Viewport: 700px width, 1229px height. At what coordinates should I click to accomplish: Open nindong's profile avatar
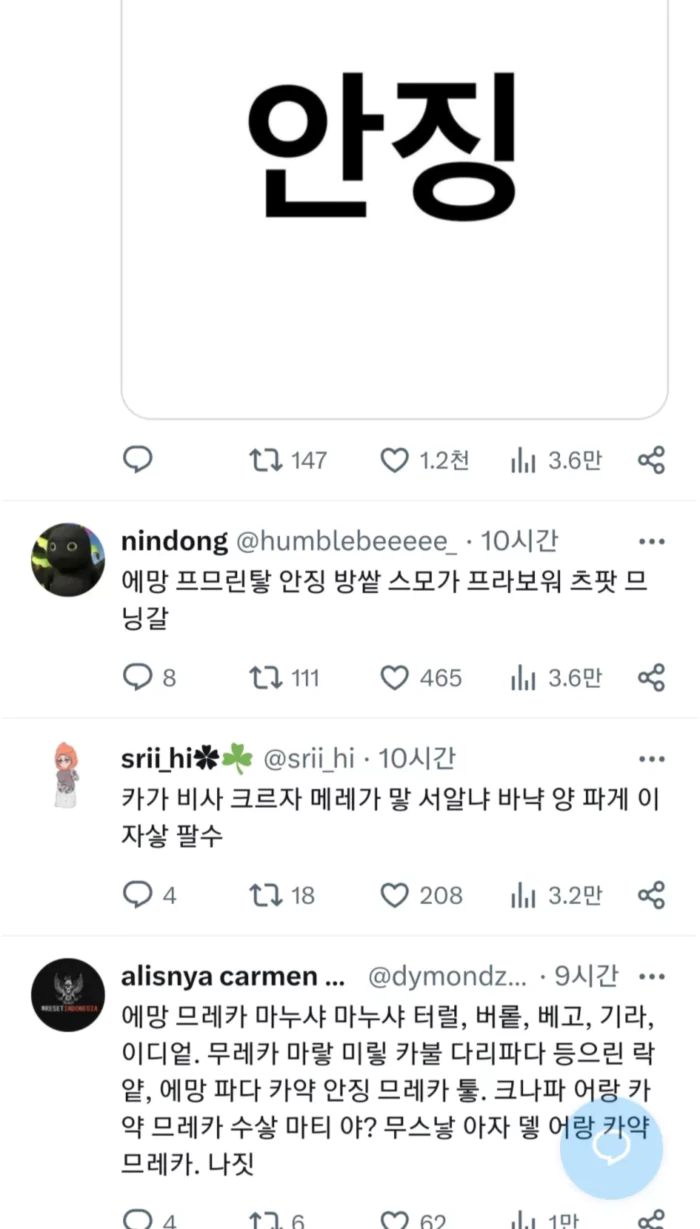tap(68, 559)
